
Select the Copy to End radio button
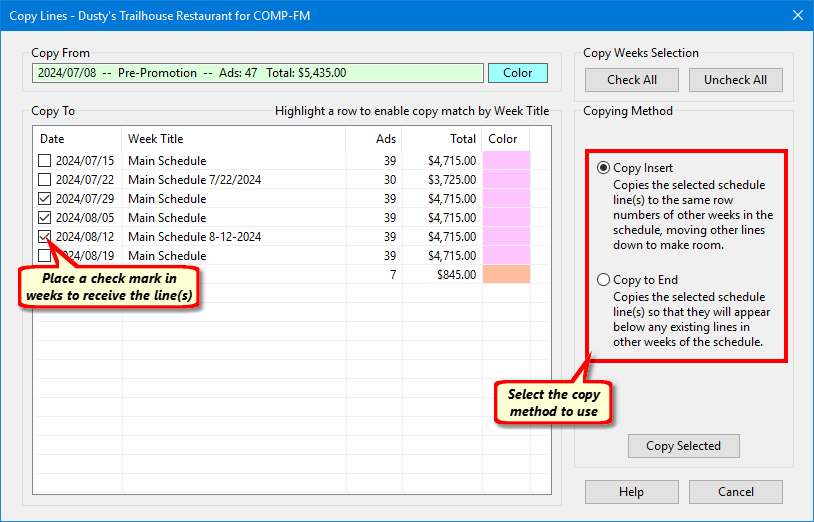coord(603,280)
